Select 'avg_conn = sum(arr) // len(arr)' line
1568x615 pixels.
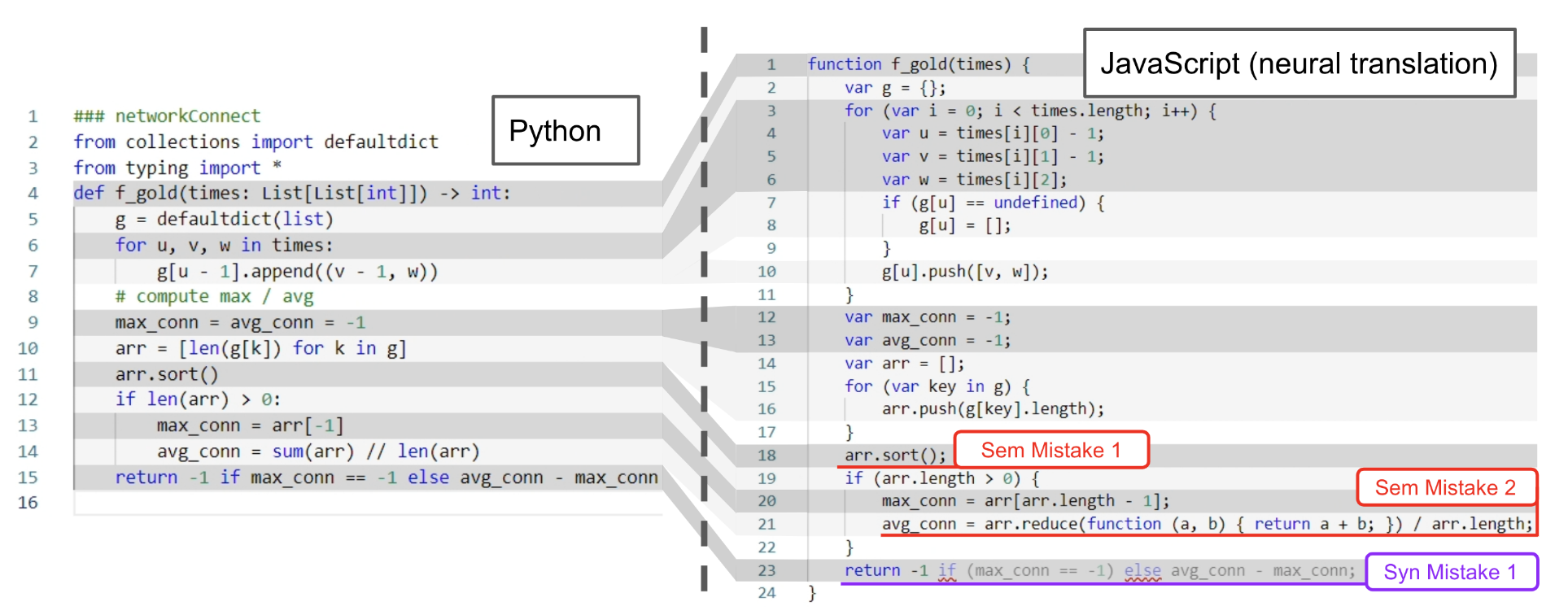tap(318, 451)
